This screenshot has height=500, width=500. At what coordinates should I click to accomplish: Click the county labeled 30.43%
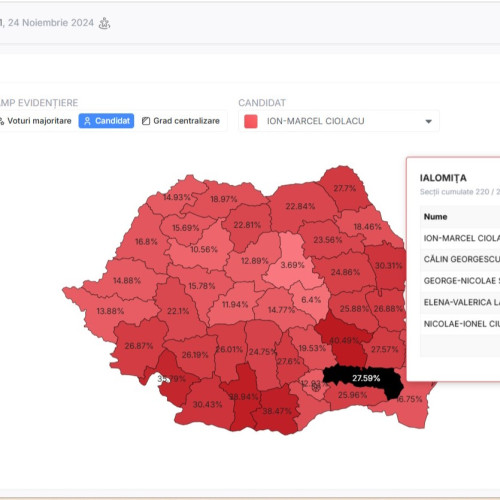pos(207,405)
